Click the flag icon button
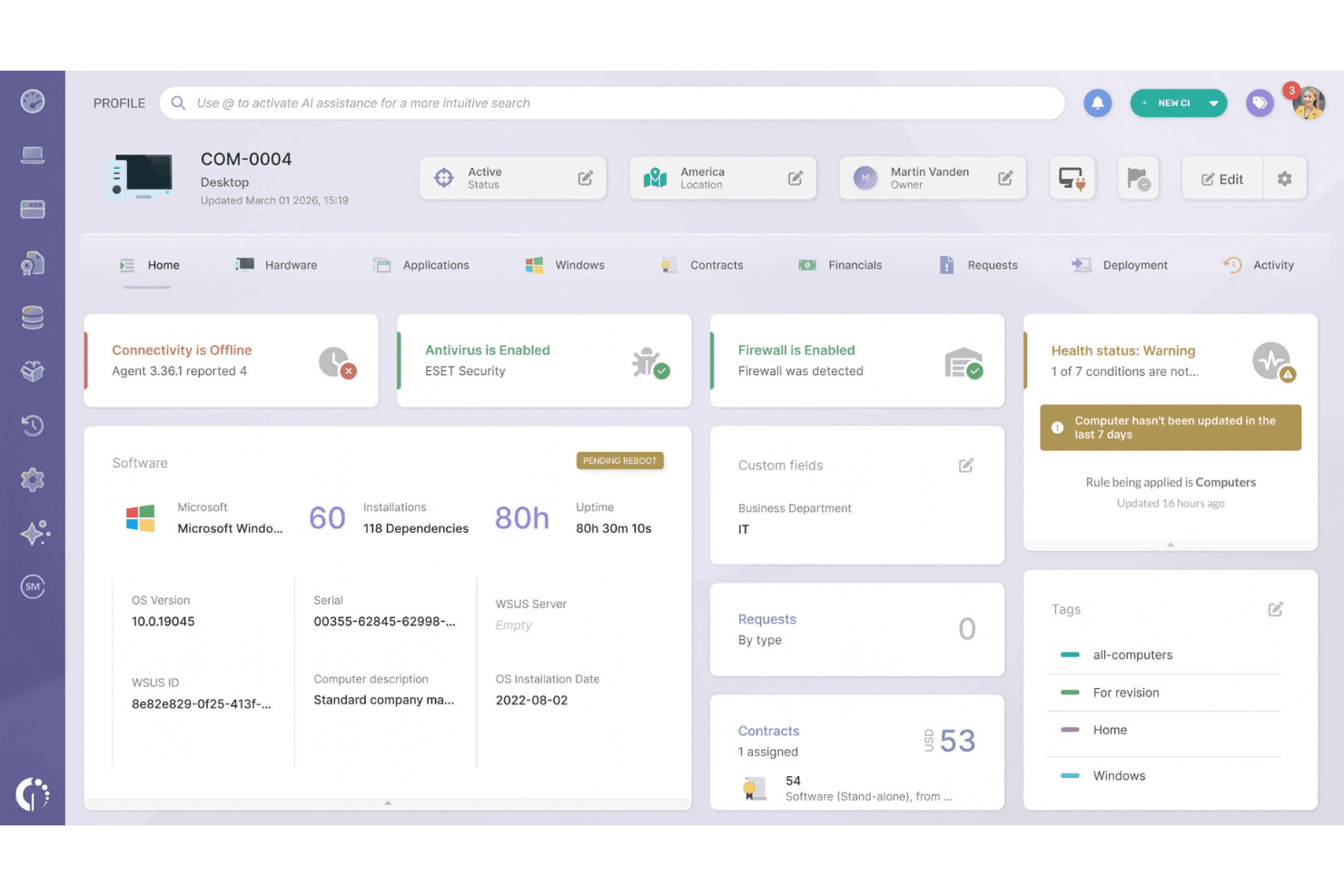The width and height of the screenshot is (1344, 896). pyautogui.click(x=1138, y=178)
